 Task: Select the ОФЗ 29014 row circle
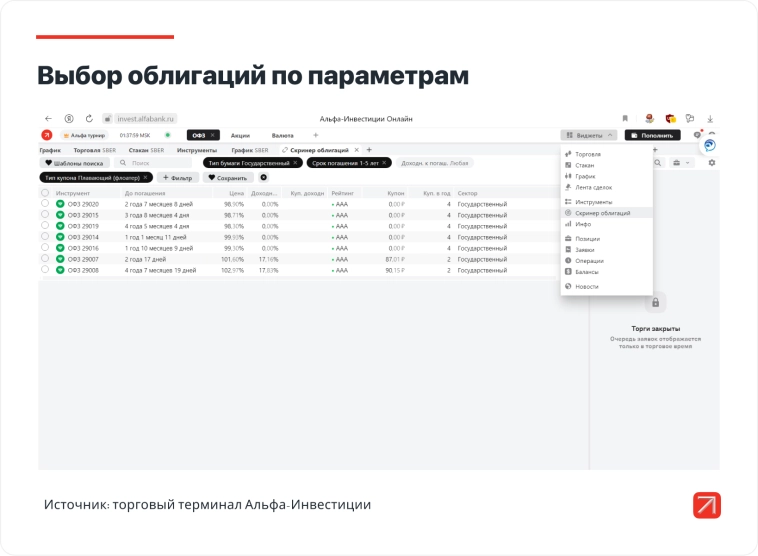45,236
